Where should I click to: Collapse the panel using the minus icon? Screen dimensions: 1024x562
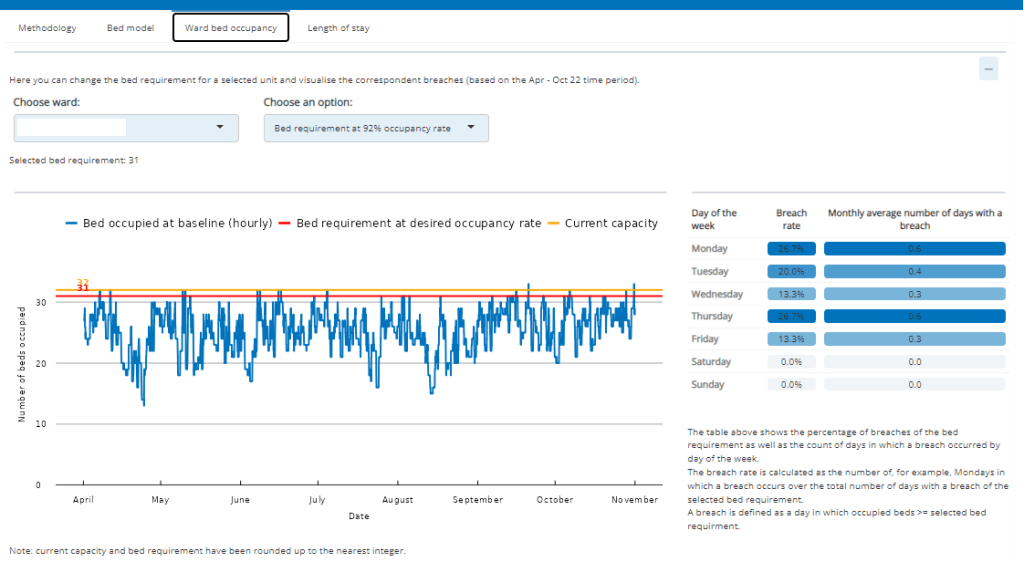(988, 68)
